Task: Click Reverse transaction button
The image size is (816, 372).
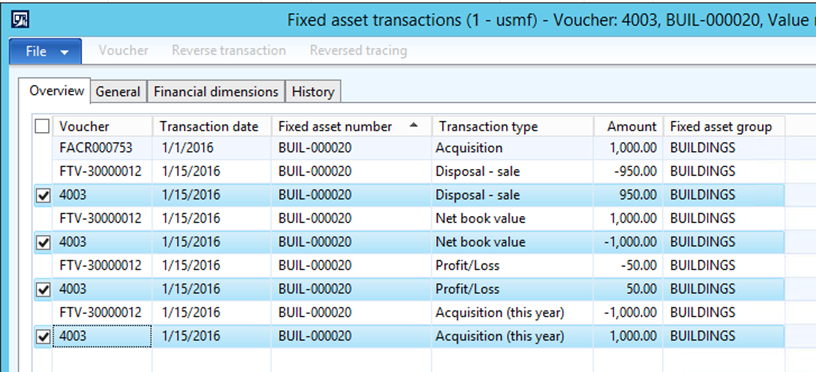Action: [228, 50]
